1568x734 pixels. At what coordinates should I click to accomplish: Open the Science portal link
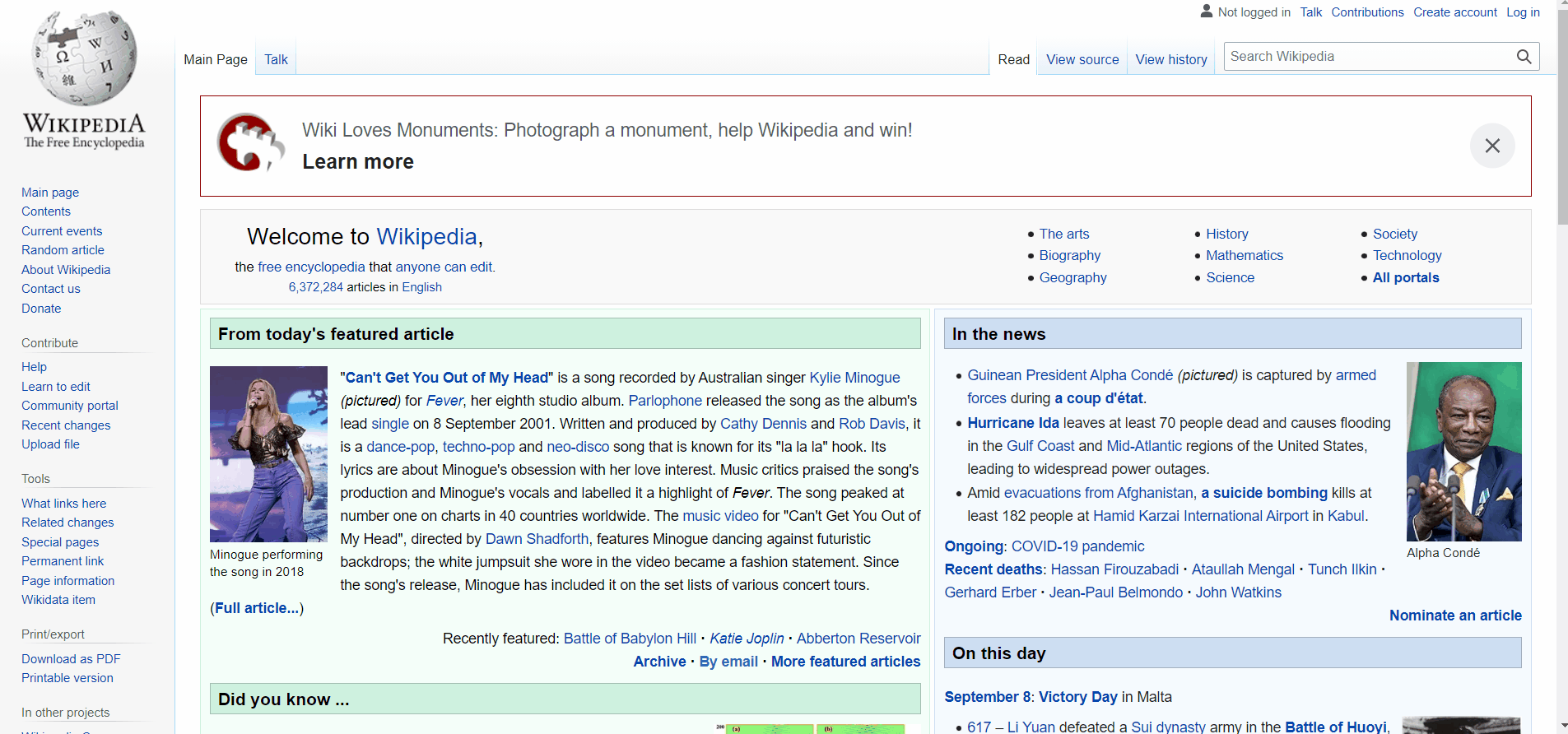(x=1230, y=277)
